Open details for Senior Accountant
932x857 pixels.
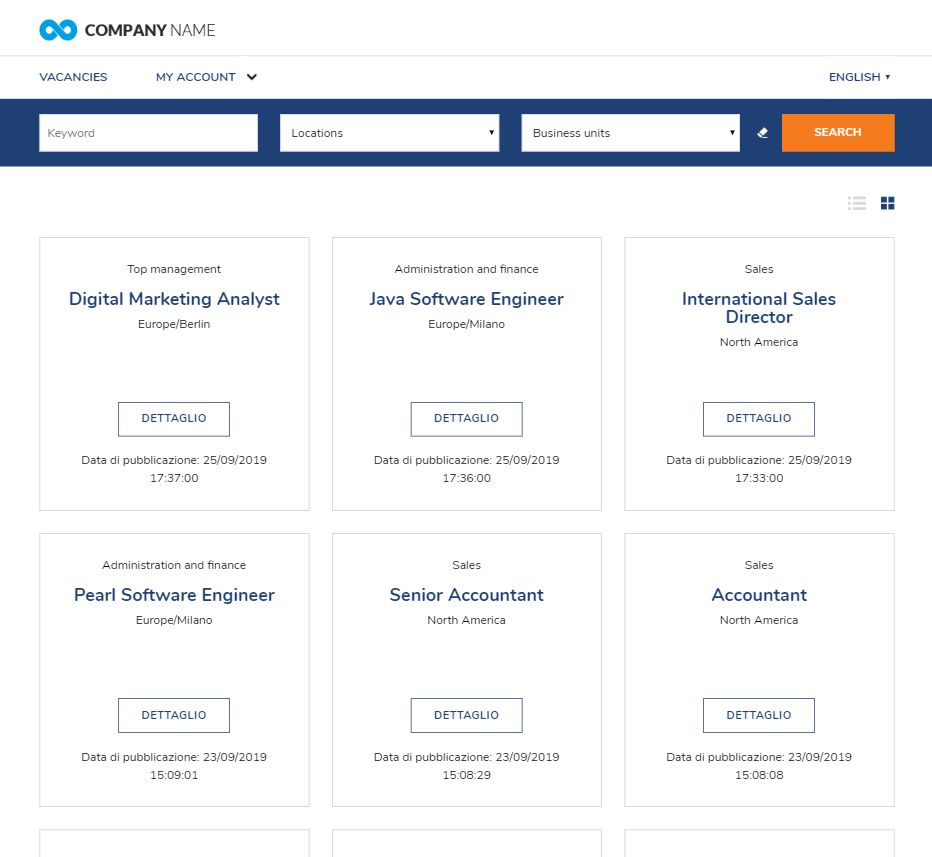tap(466, 715)
